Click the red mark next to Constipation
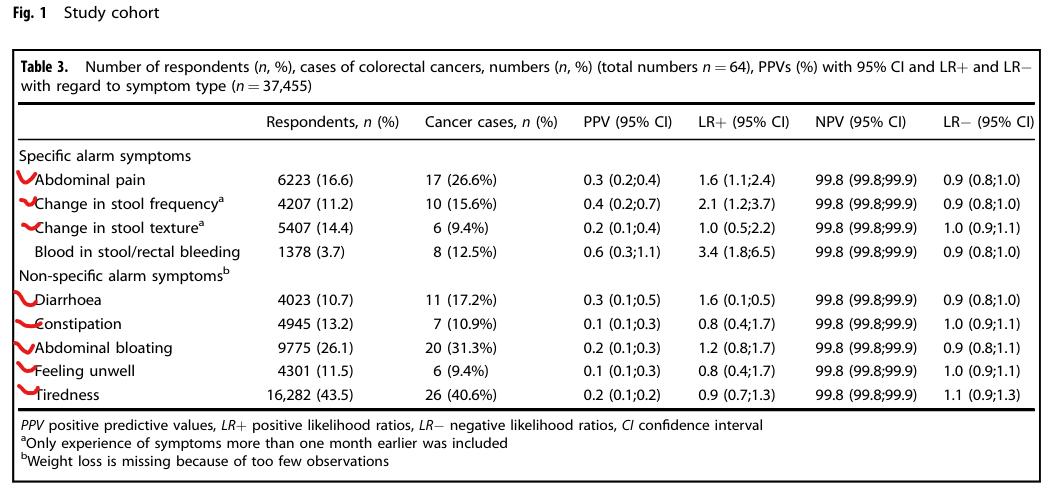The image size is (1057, 489). coord(26,323)
